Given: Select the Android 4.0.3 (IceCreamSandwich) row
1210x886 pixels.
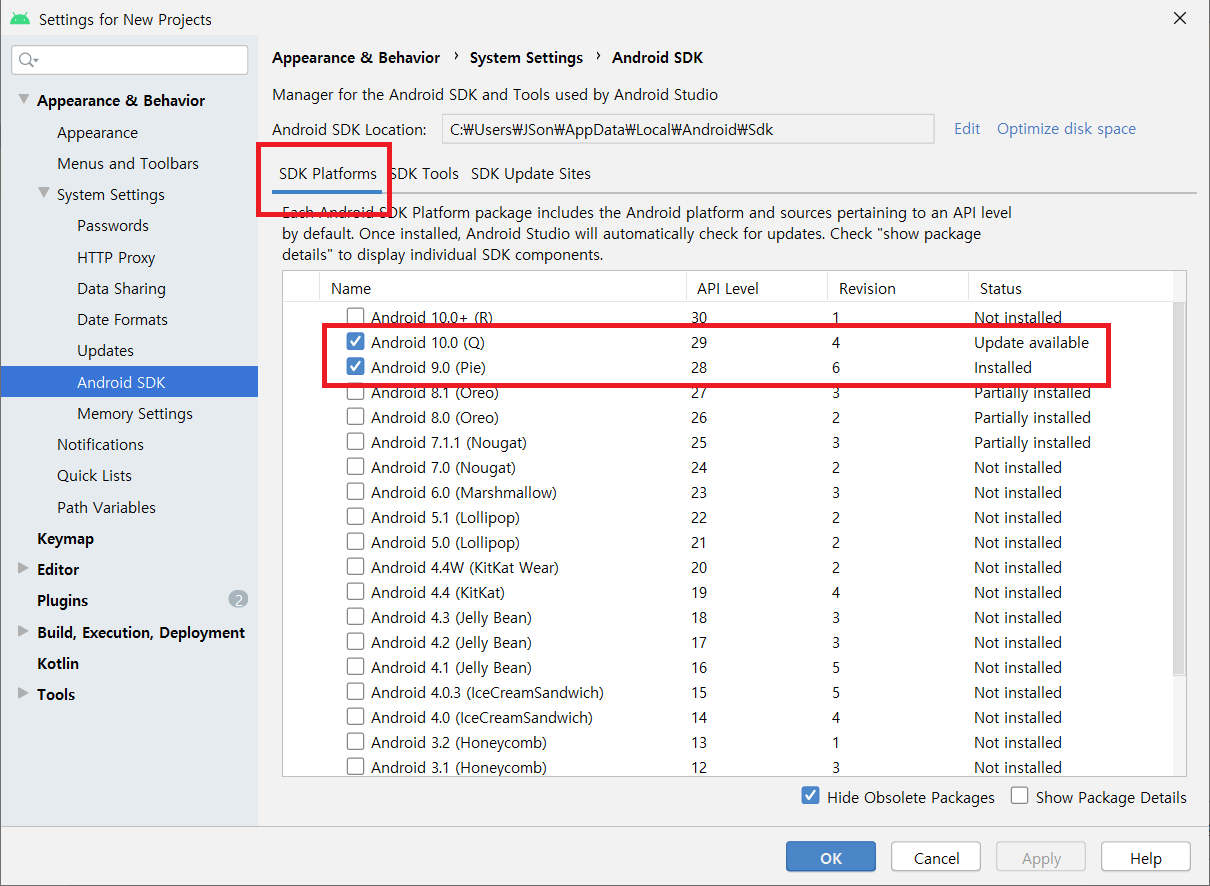Looking at the screenshot, I should pyautogui.click(x=727, y=692).
